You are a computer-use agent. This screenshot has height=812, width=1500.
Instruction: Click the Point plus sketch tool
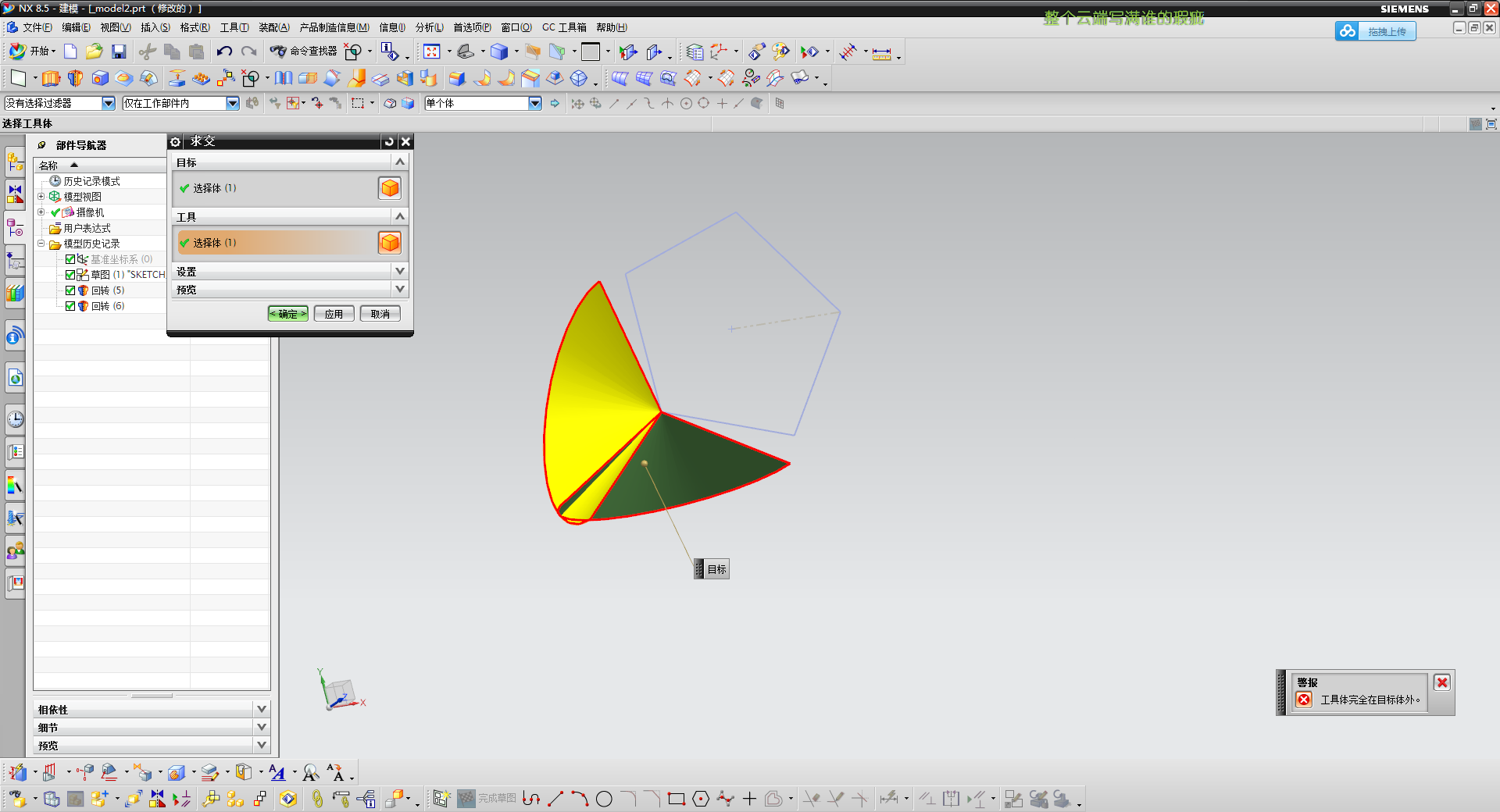pos(749,799)
